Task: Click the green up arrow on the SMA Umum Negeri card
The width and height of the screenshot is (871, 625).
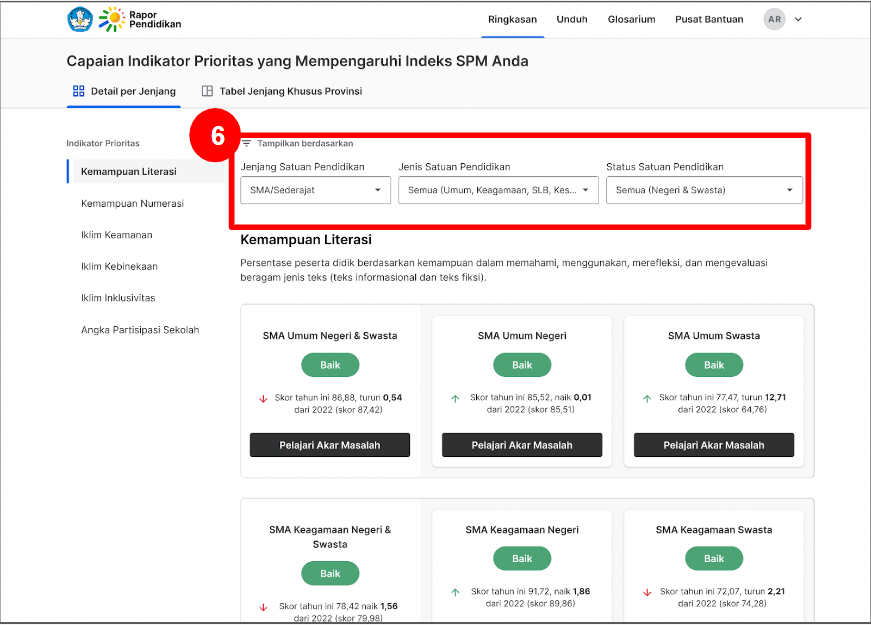Action: (455, 399)
